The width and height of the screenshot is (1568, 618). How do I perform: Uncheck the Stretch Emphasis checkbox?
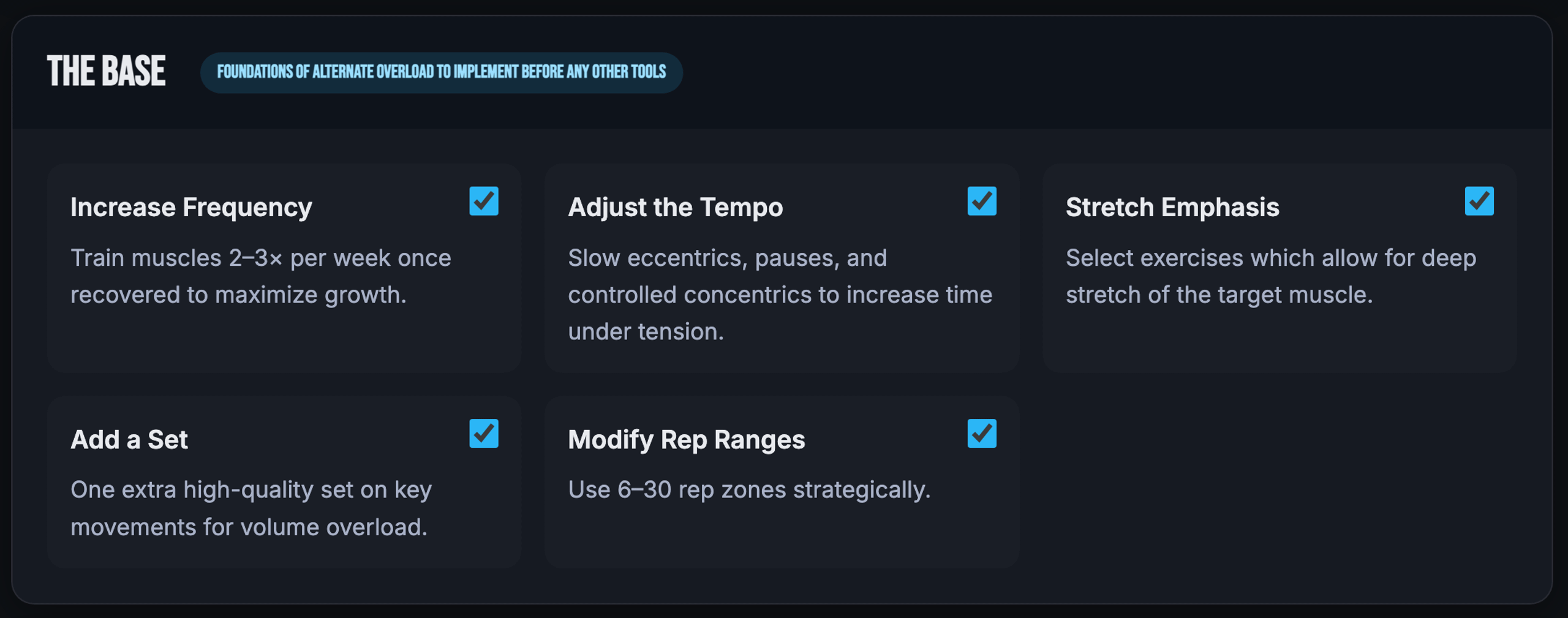pyautogui.click(x=1479, y=201)
